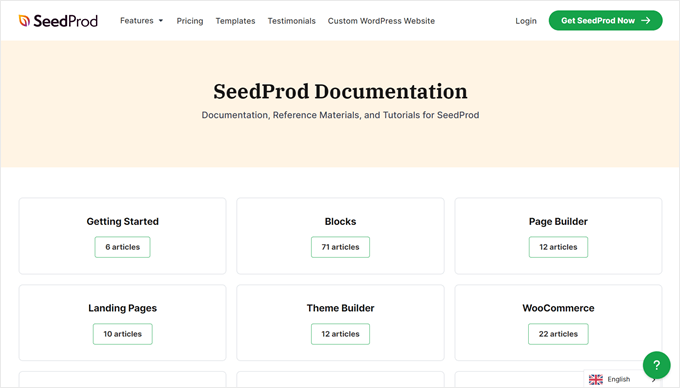This screenshot has height=388, width=680.
Task: Open the Blocks category heading
Action: (x=340, y=222)
